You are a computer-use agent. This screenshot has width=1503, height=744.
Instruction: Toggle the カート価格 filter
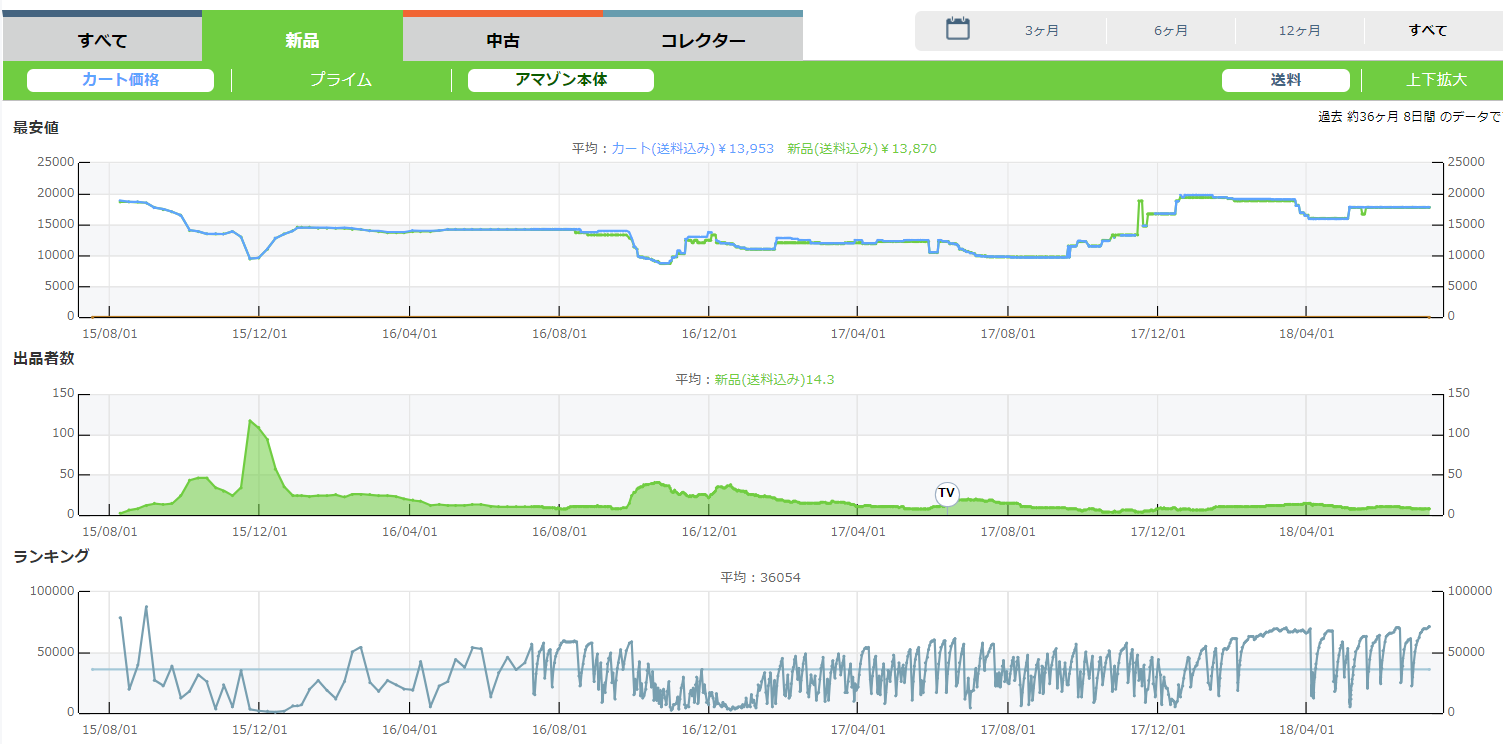click(120, 80)
